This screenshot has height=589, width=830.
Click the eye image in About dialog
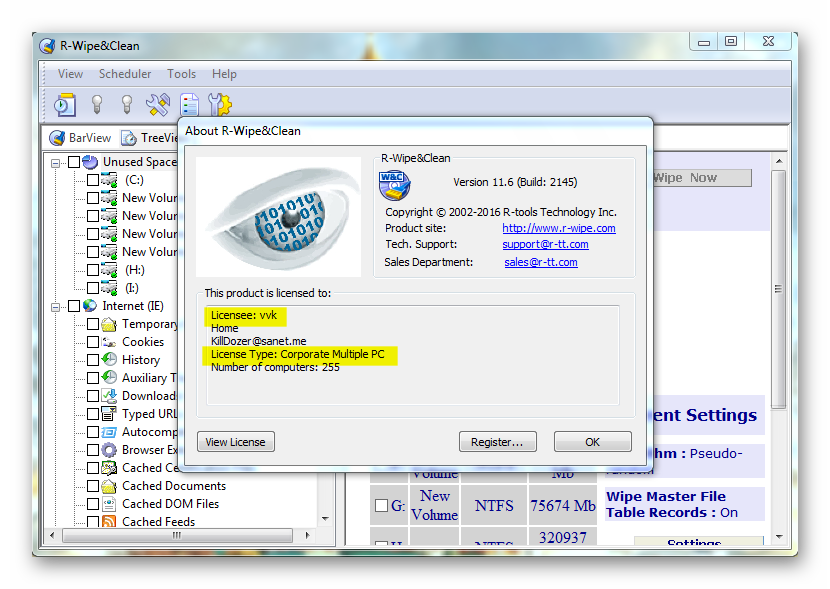(278, 216)
